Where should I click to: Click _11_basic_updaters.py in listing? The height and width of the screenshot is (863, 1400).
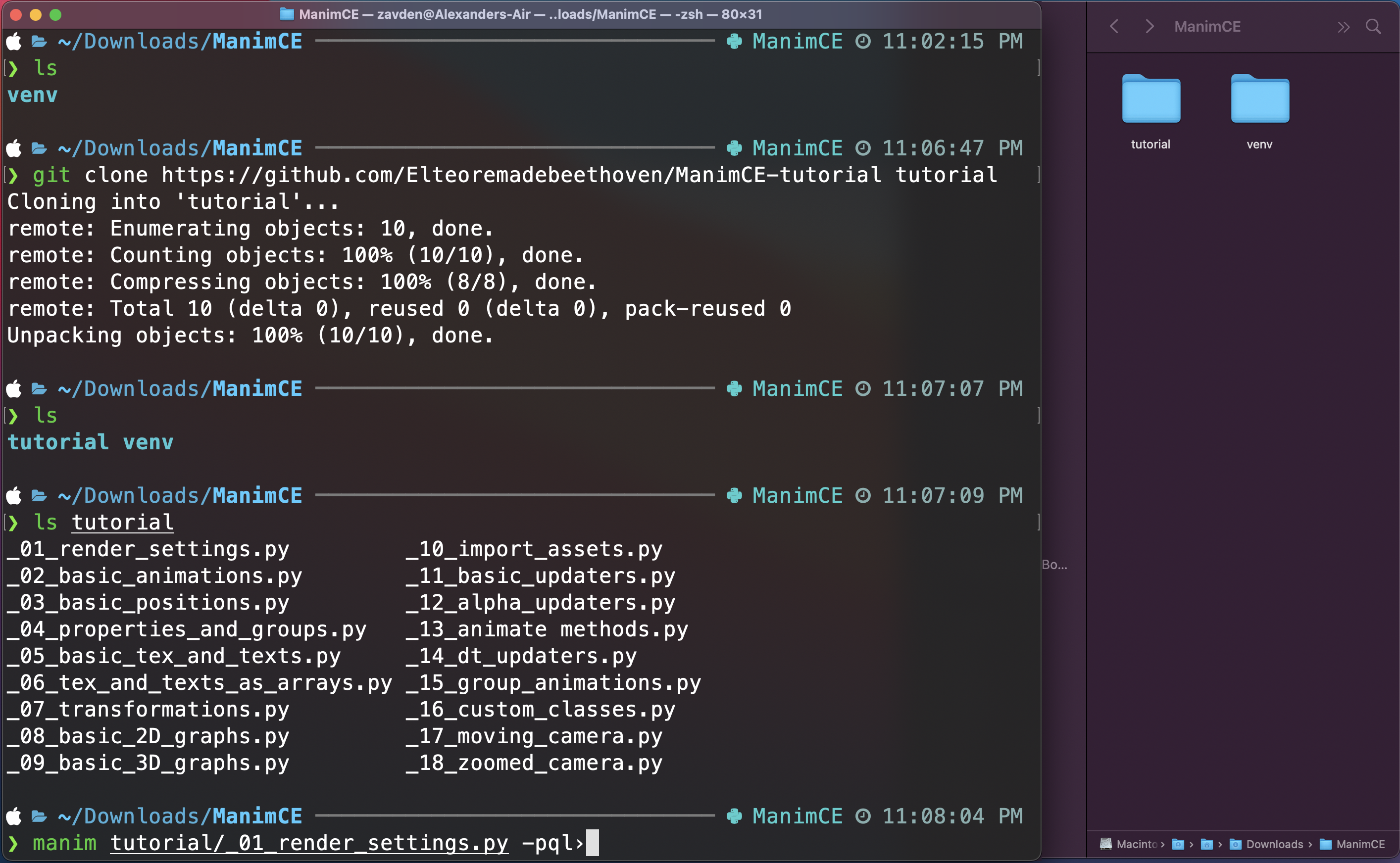click(541, 576)
